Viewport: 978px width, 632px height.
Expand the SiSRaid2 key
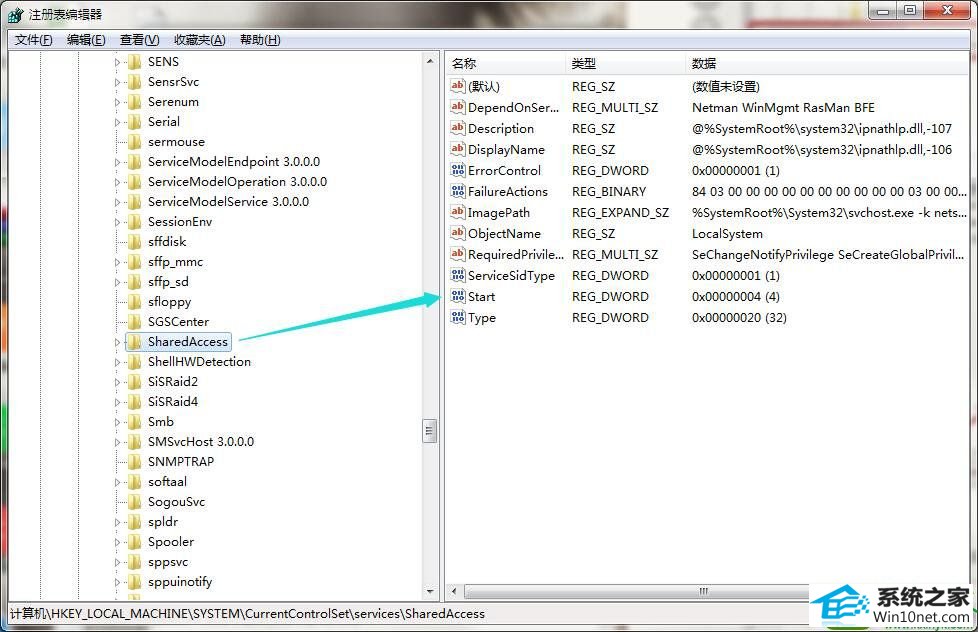117,382
